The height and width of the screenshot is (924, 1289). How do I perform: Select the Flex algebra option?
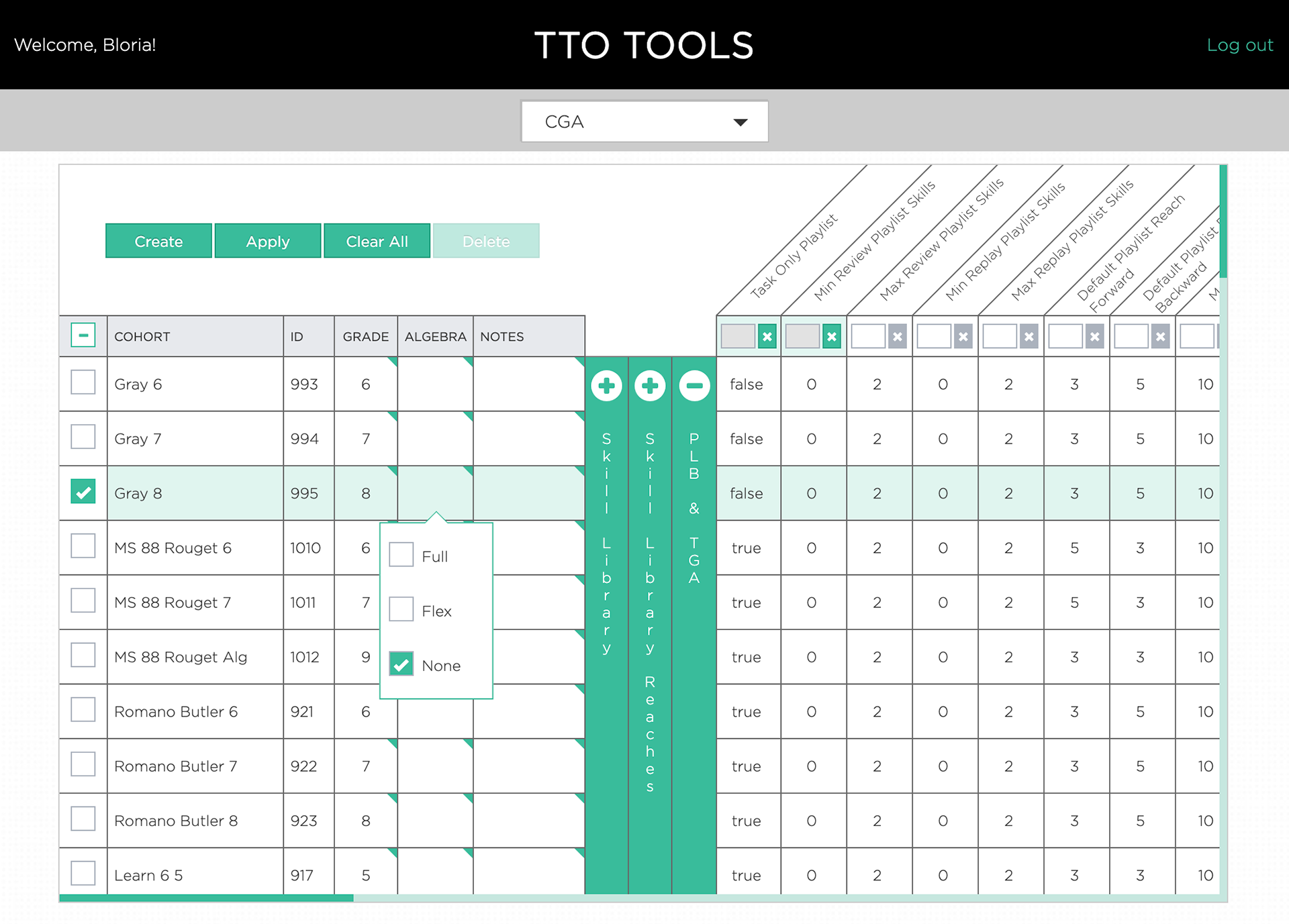coord(401,609)
